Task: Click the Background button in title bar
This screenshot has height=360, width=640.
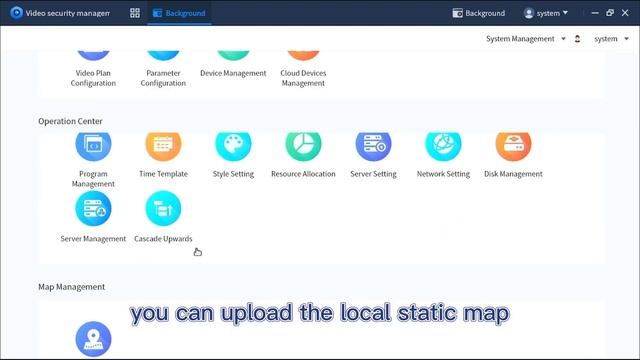Action: coord(479,13)
